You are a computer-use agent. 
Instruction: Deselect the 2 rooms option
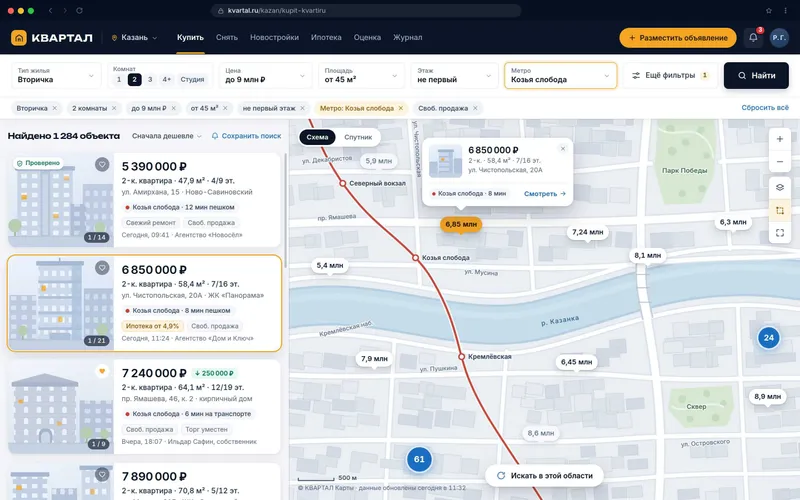pyautogui.click(x=134, y=79)
